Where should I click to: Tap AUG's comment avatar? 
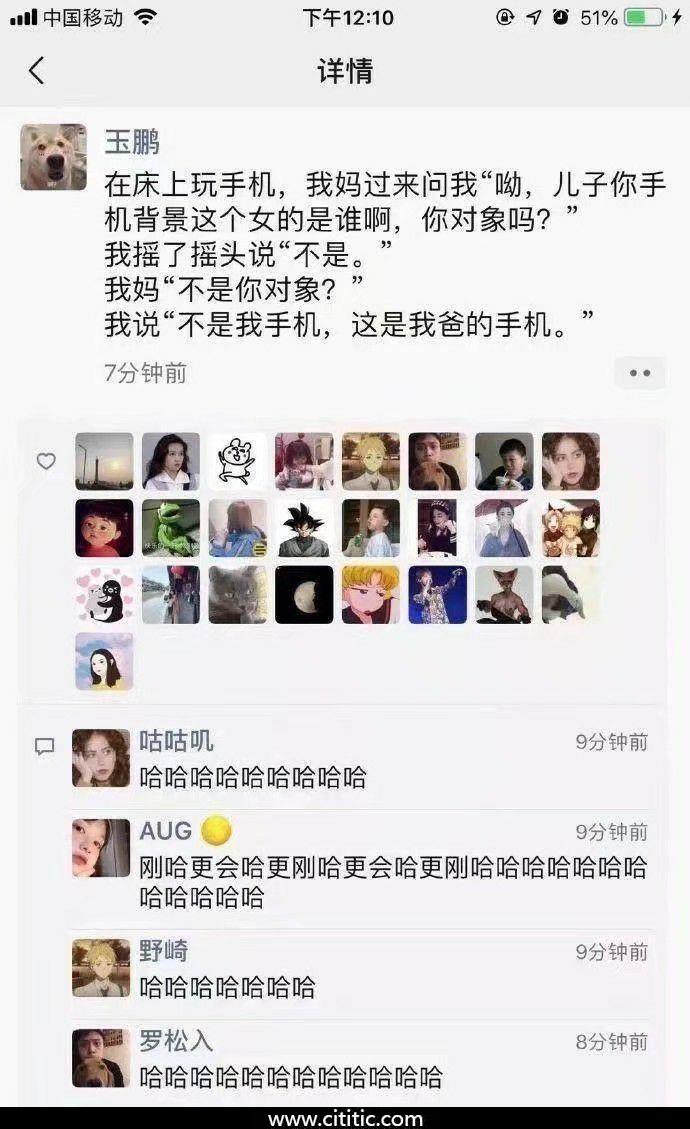101,847
